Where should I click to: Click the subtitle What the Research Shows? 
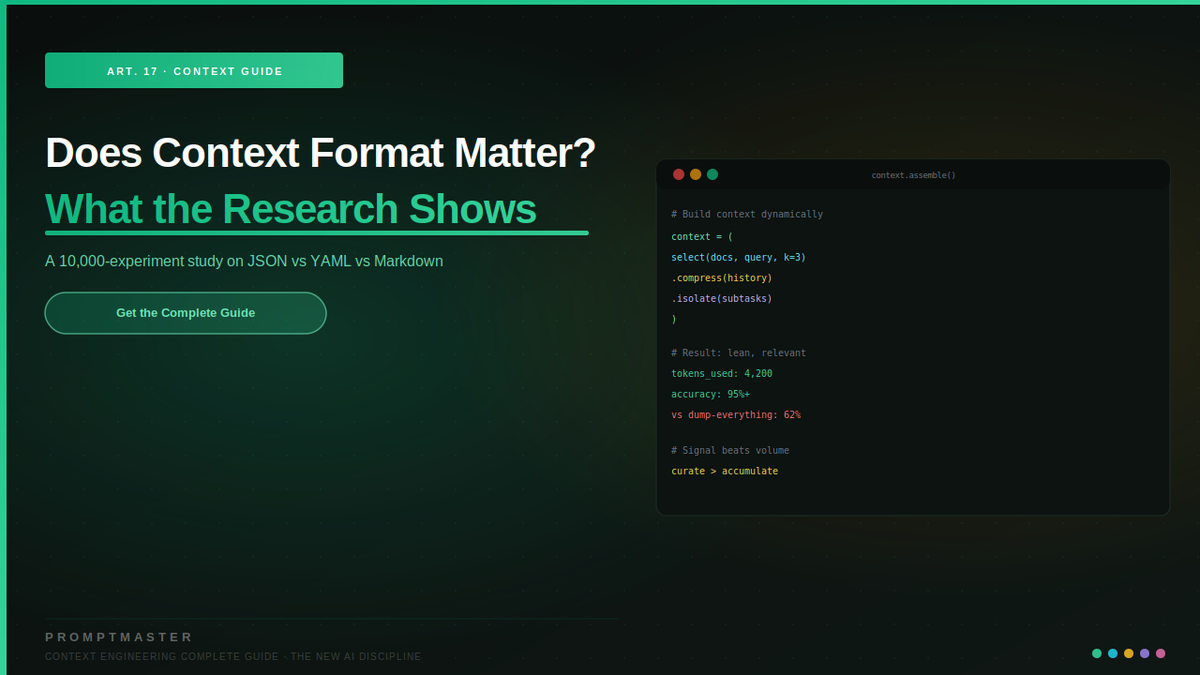tap(291, 209)
